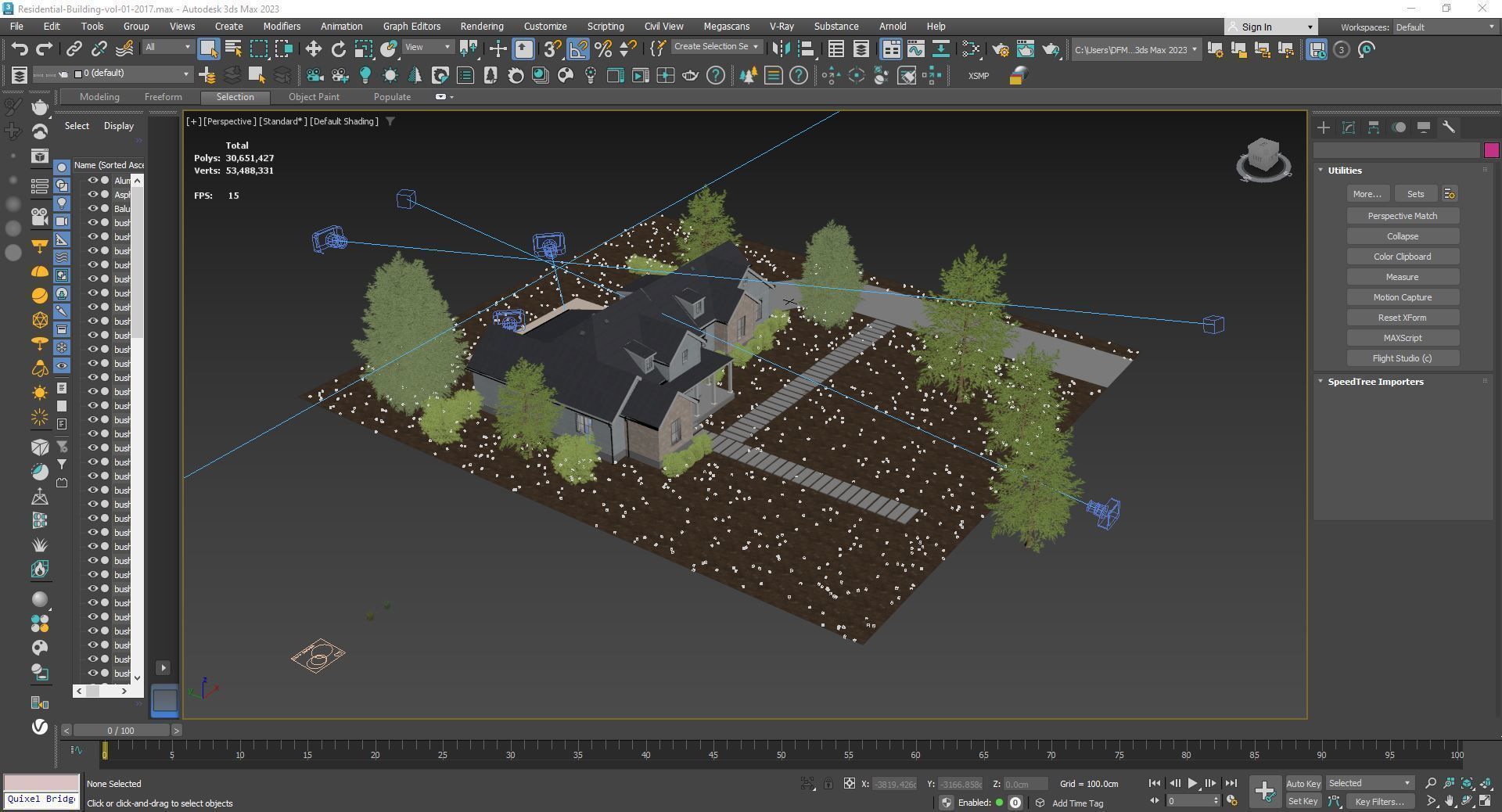Collapse the Utilities rollout

click(x=1321, y=171)
